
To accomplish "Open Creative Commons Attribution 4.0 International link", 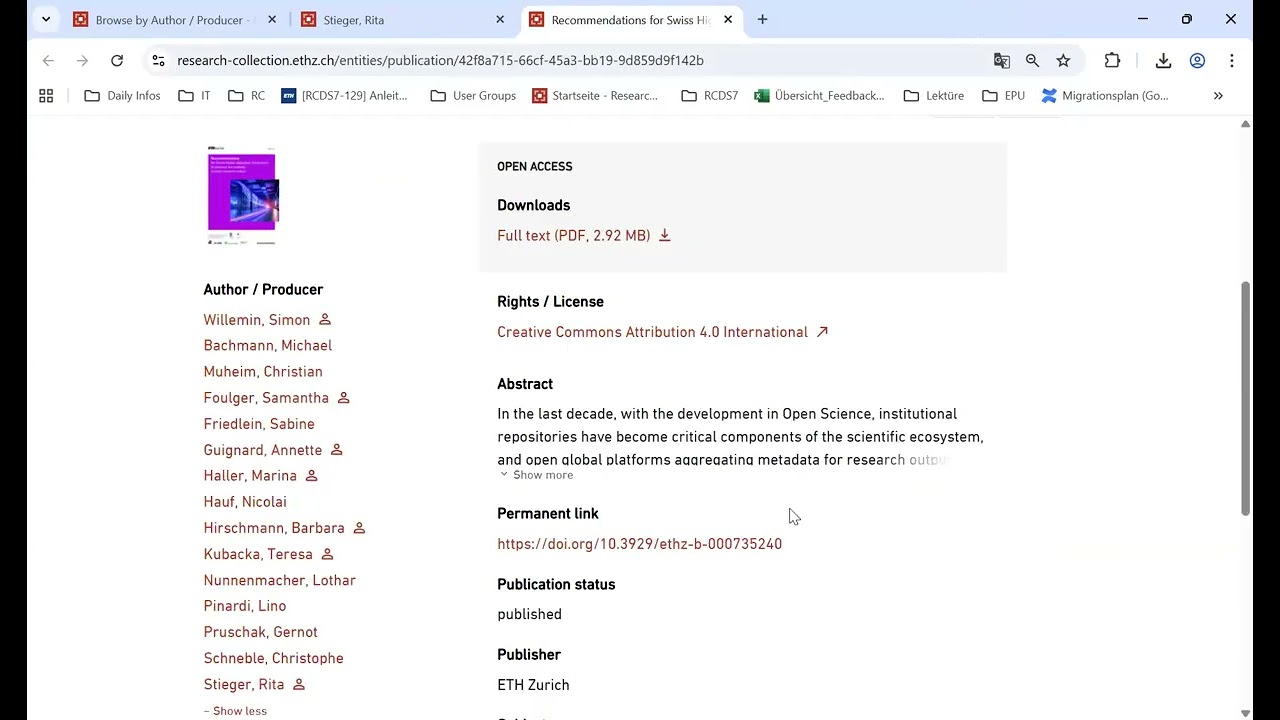I will coord(652,332).
